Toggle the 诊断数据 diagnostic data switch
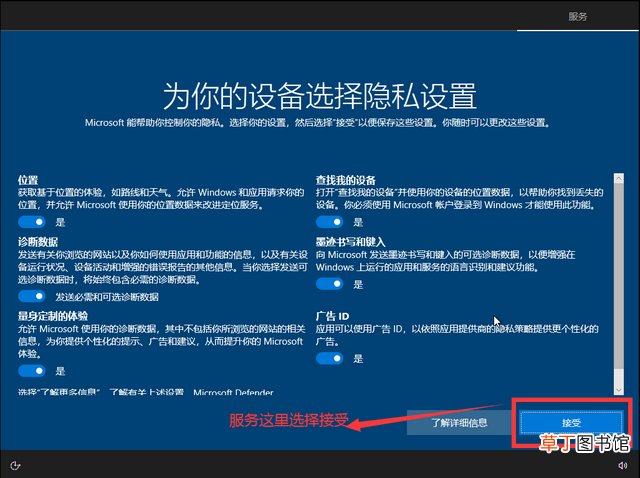This screenshot has width=640, height=478. tap(31, 296)
